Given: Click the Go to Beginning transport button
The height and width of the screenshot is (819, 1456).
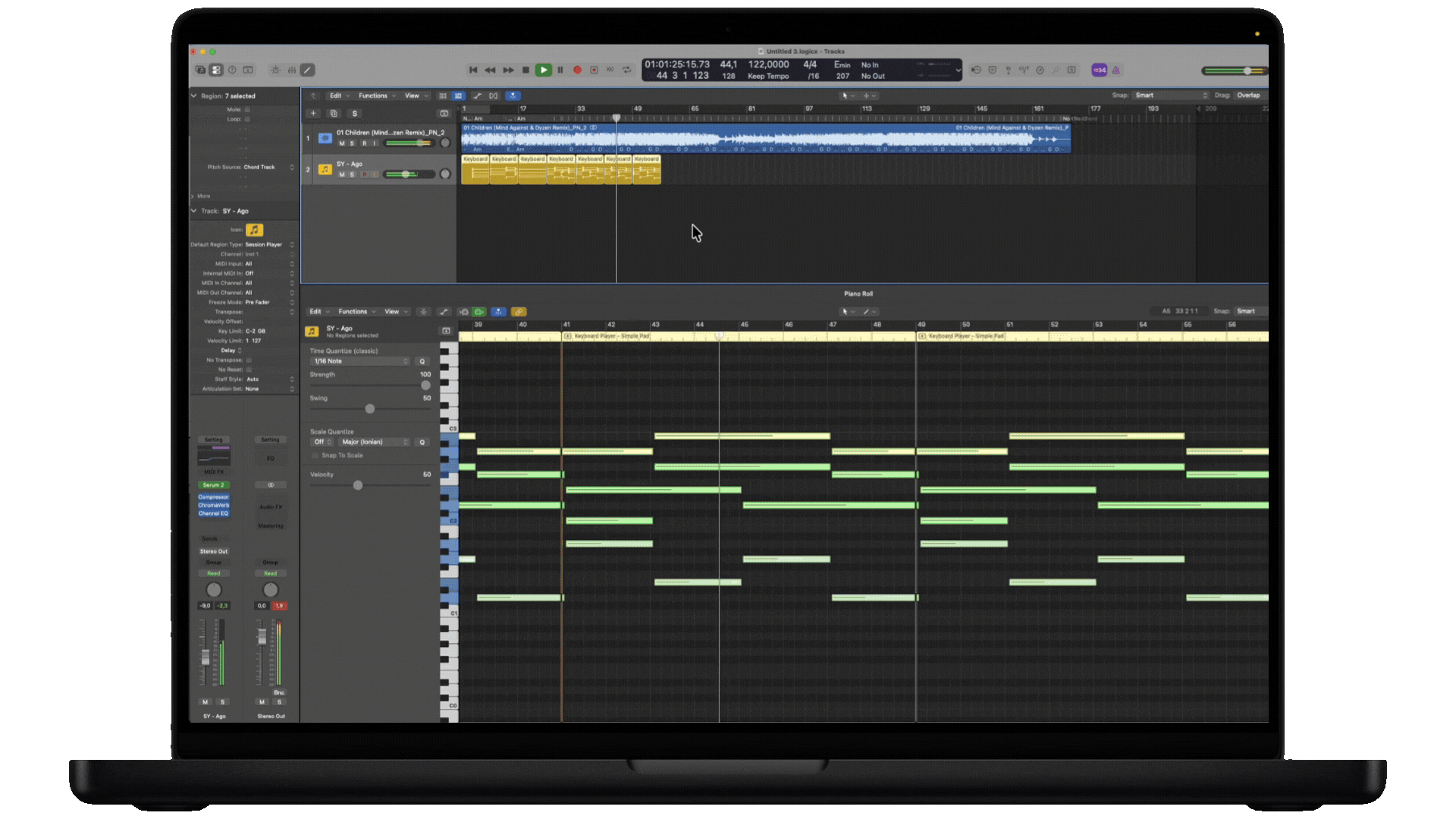Looking at the screenshot, I should click(473, 70).
